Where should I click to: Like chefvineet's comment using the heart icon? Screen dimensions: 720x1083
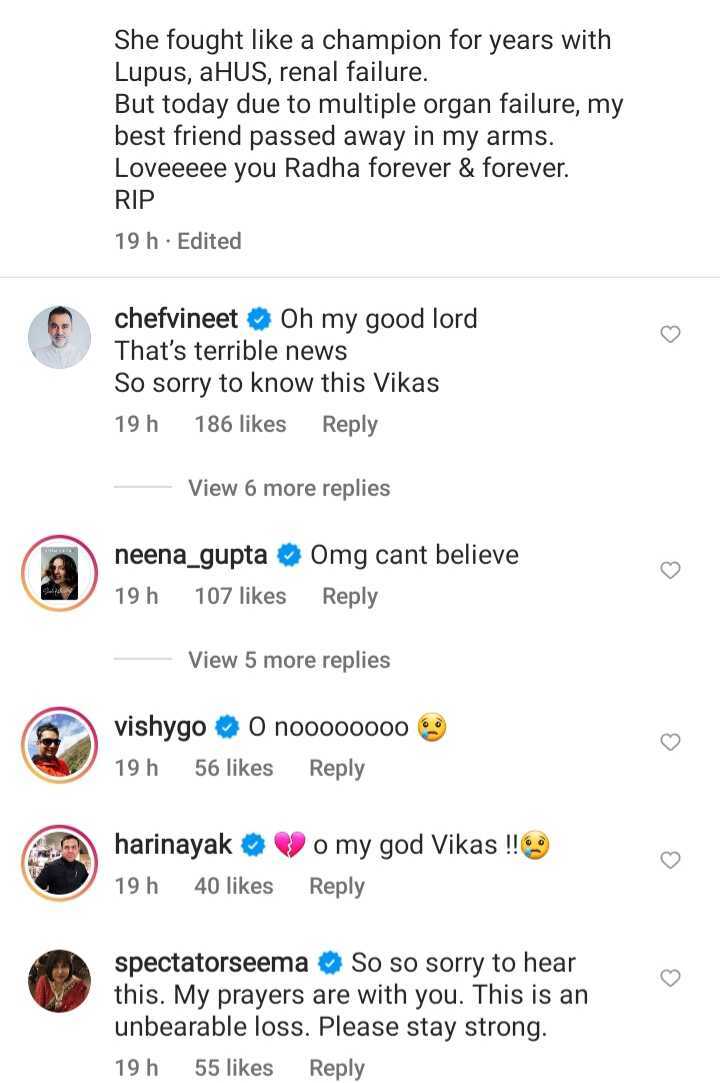point(671,335)
